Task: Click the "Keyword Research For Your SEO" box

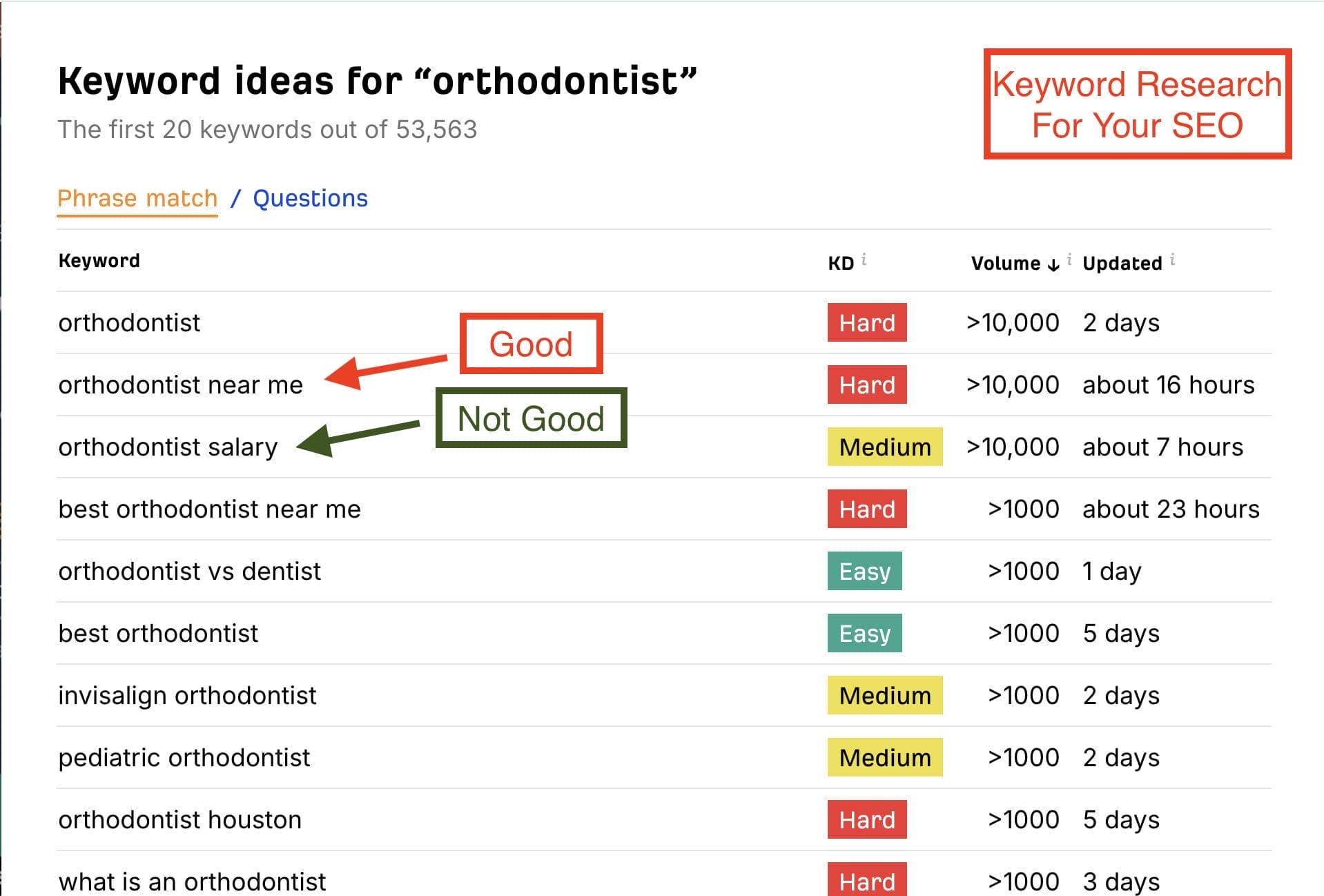Action: 1136,104
